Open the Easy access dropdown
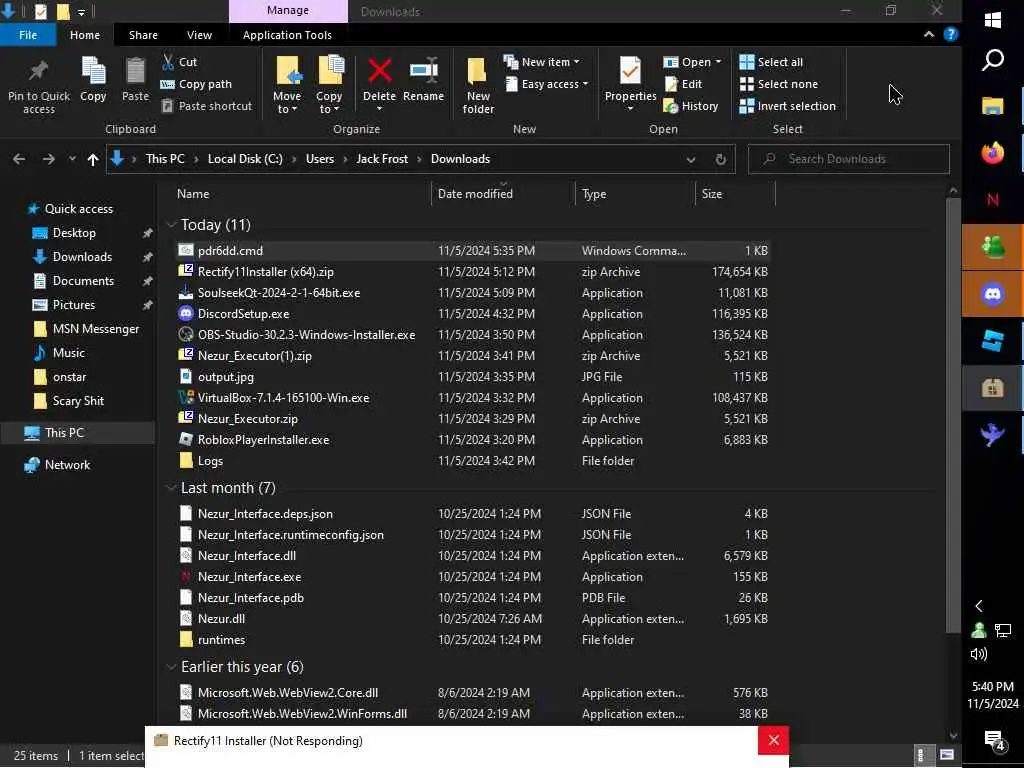The width and height of the screenshot is (1024, 768). click(x=546, y=84)
